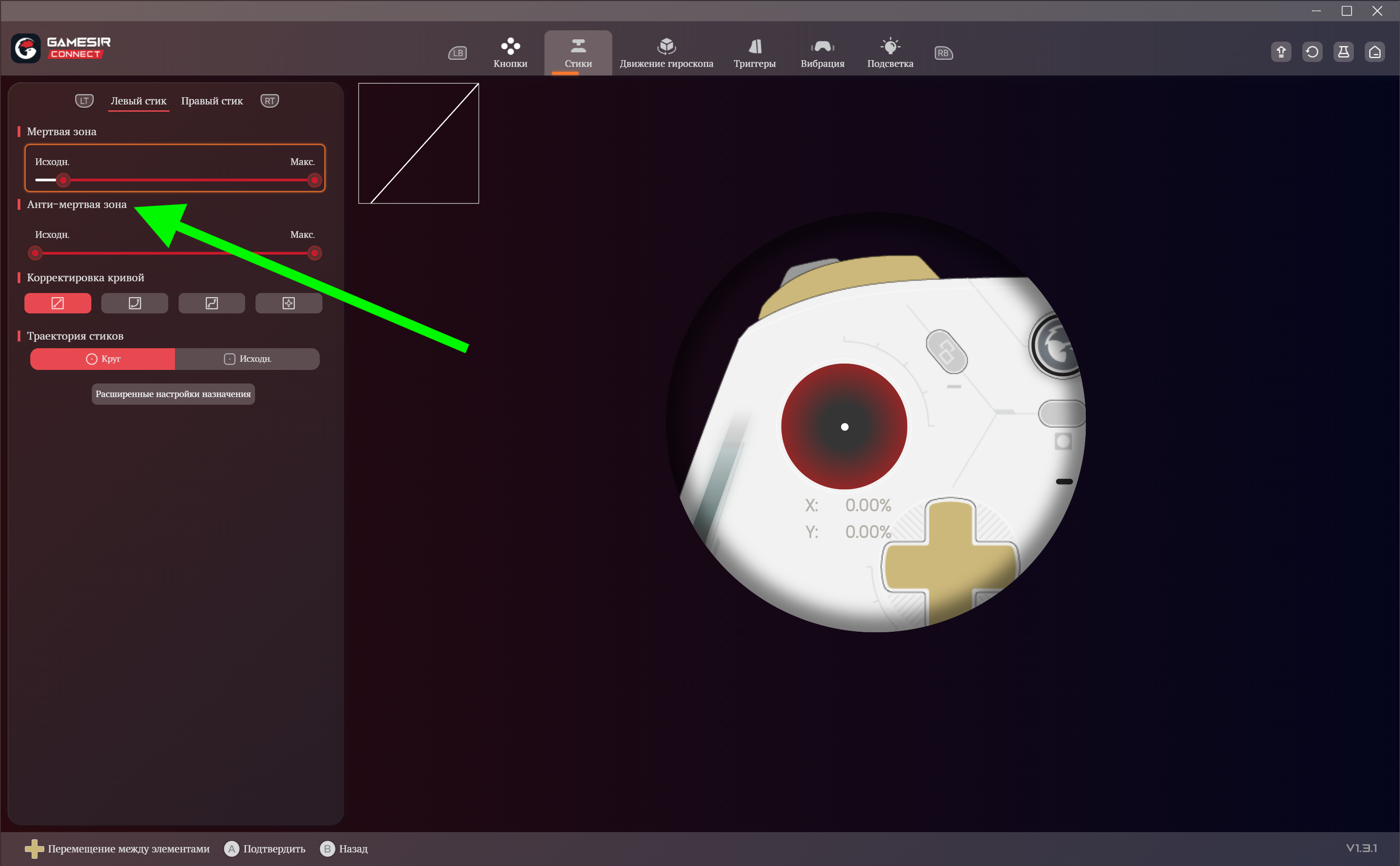Viewport: 1400px width, 866px height.
Task: Open the flask test lab icon
Action: [1343, 52]
